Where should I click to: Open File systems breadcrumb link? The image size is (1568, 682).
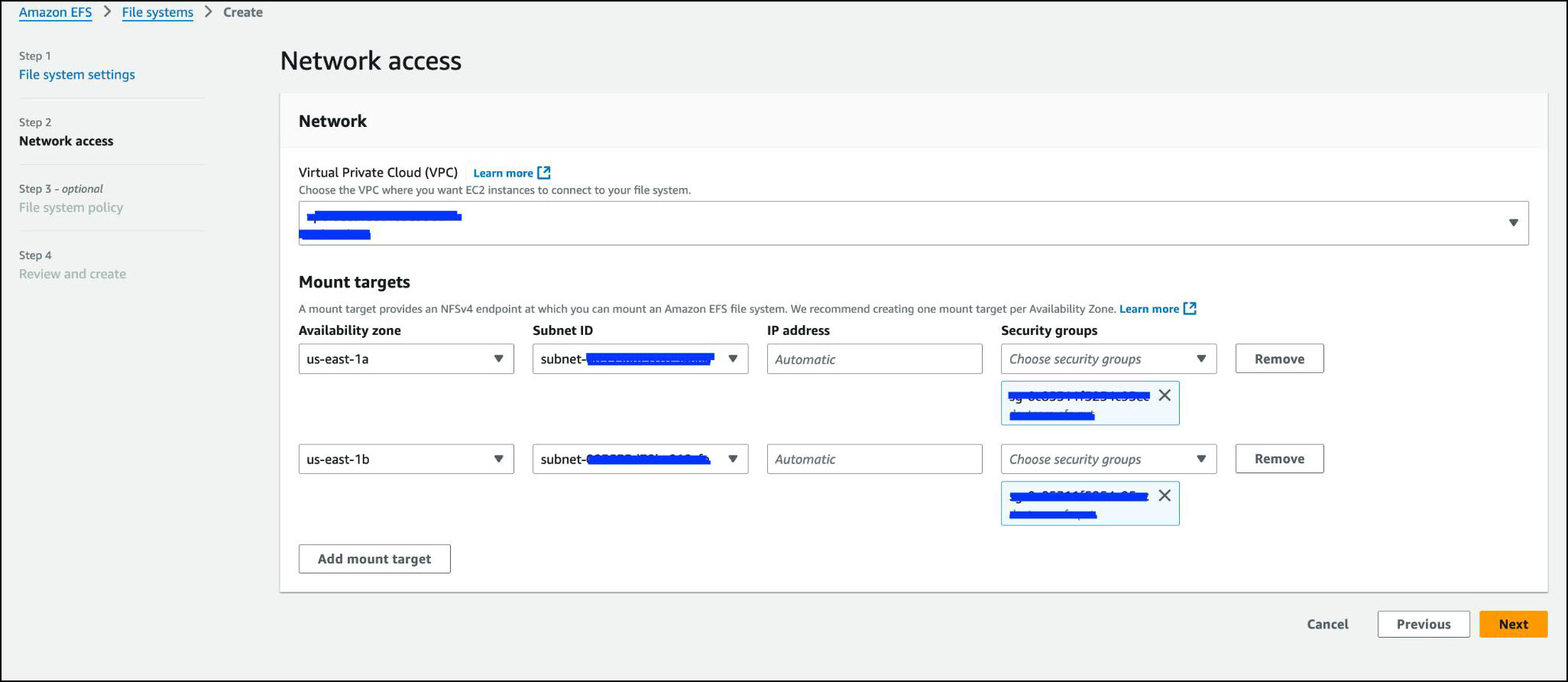click(157, 12)
